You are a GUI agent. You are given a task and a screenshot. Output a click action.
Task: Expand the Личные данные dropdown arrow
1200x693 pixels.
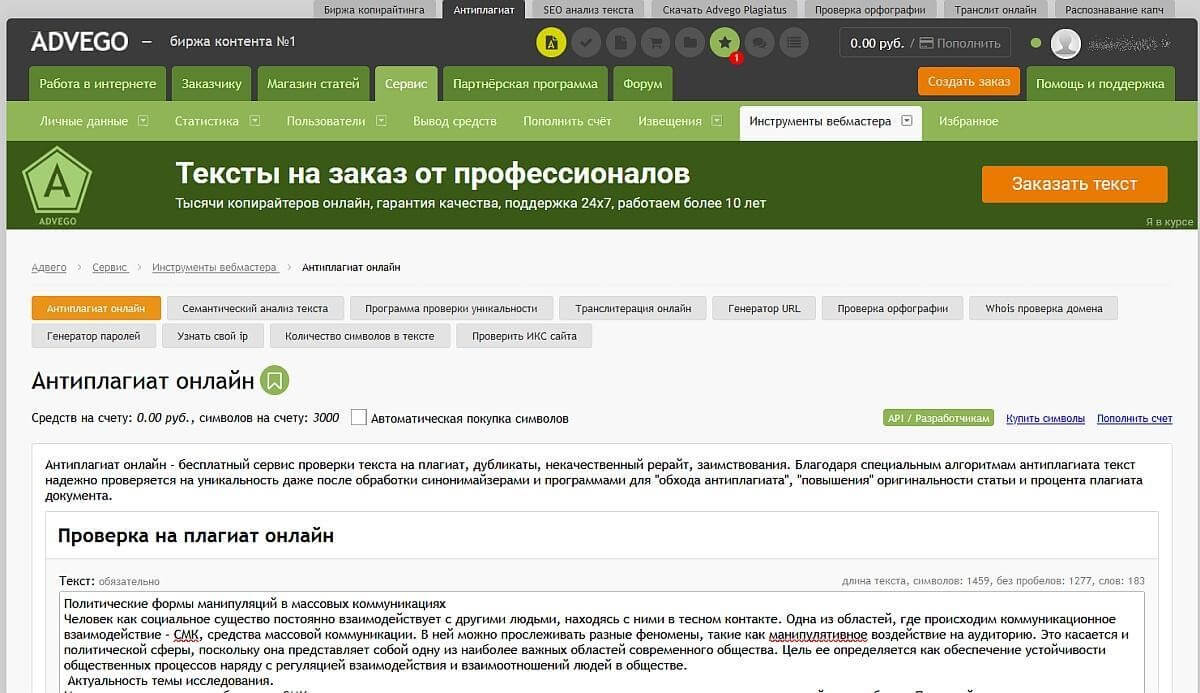point(143,121)
